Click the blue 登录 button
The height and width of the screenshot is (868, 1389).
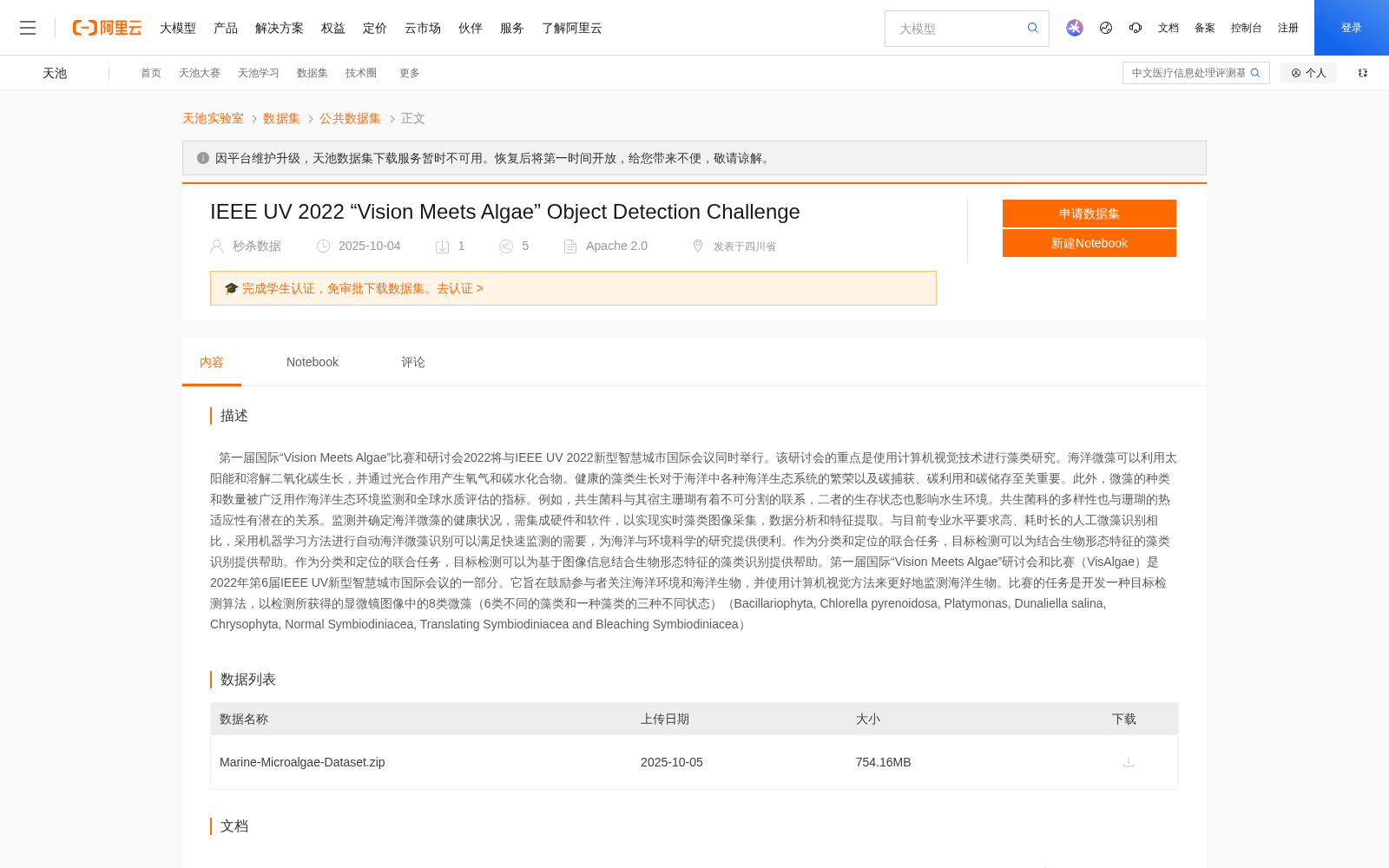[x=1352, y=28]
